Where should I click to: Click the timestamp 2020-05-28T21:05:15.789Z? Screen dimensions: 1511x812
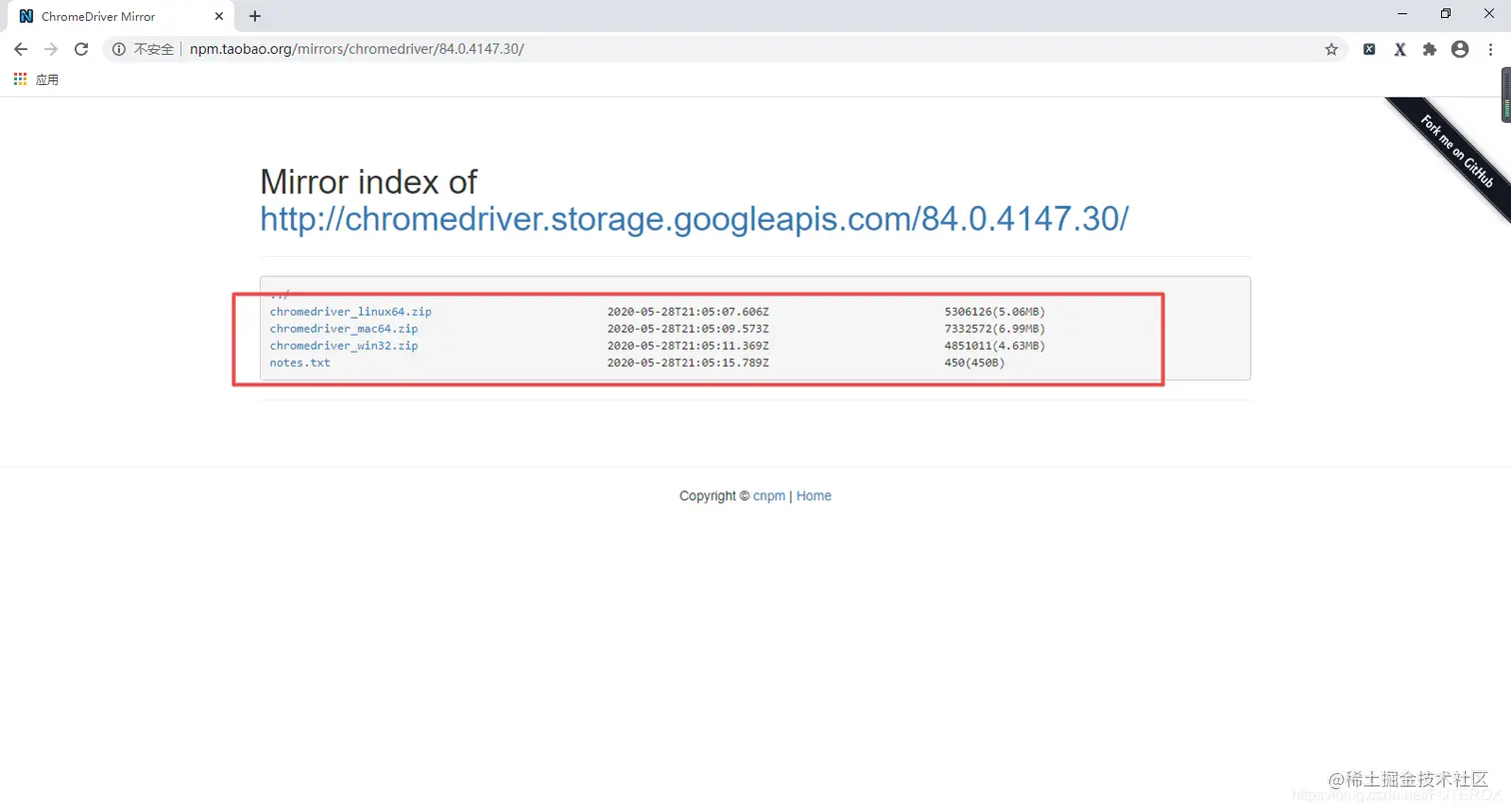click(x=688, y=363)
